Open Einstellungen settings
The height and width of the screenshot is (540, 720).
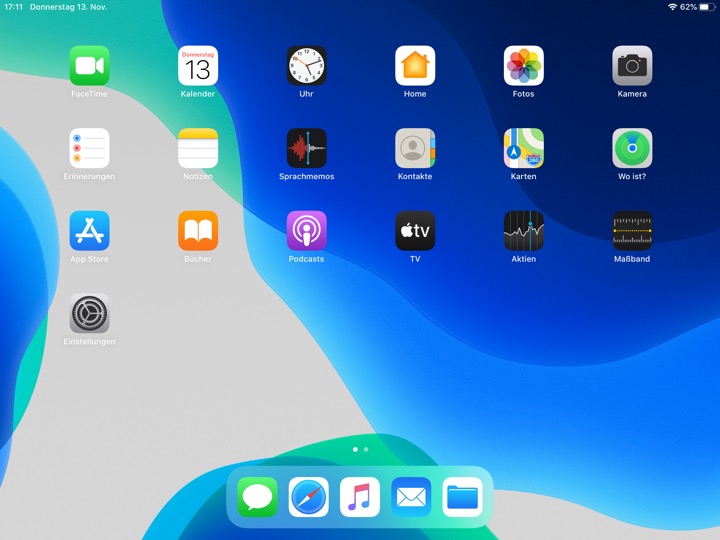point(90,314)
